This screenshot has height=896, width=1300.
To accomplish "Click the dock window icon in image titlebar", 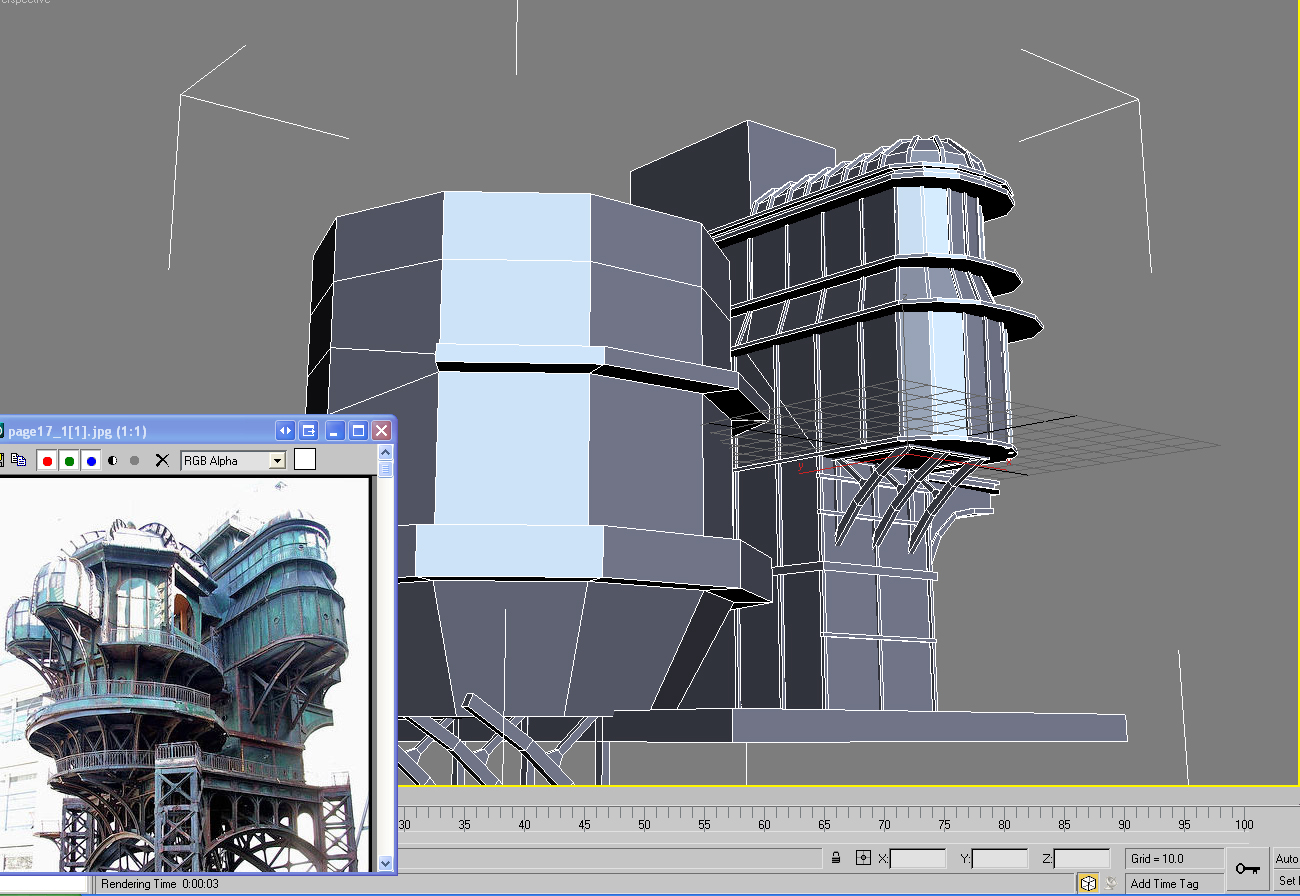I will pyautogui.click(x=309, y=431).
